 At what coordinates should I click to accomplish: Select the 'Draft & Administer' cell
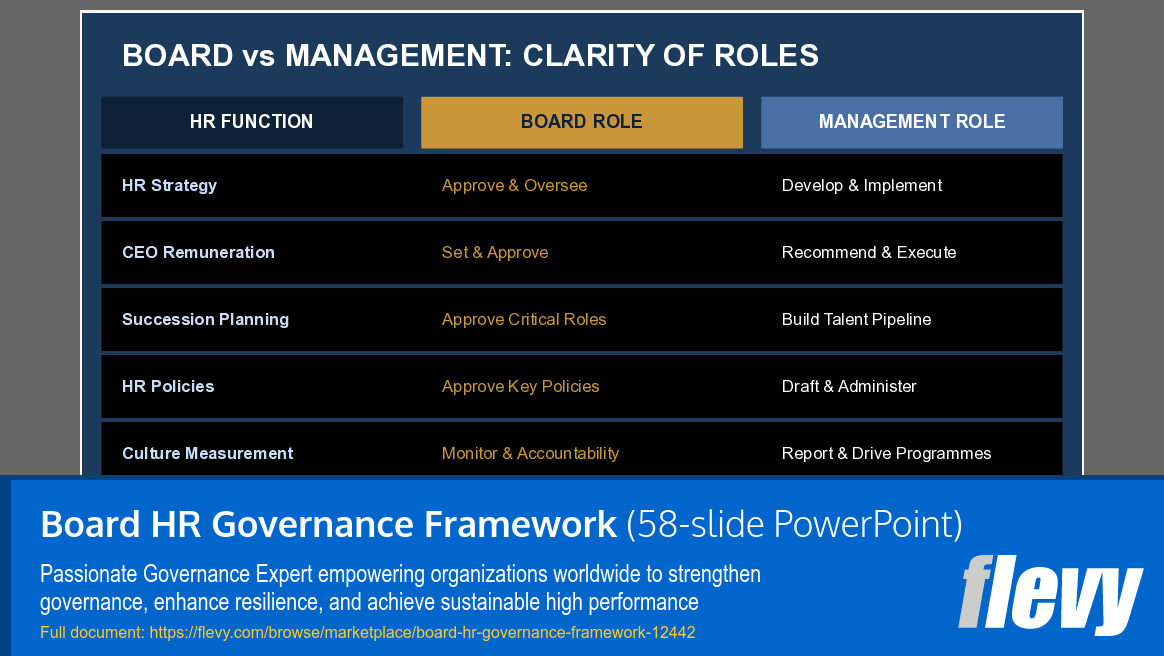[x=849, y=386]
